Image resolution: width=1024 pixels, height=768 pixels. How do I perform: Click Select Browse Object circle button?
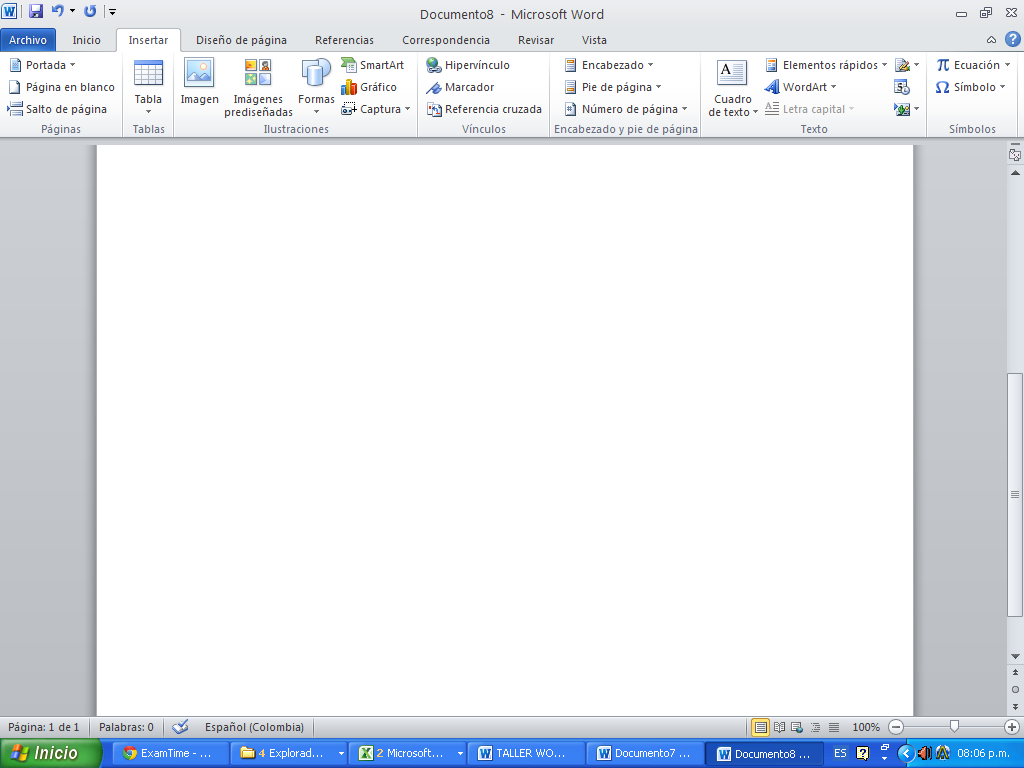click(x=1014, y=689)
